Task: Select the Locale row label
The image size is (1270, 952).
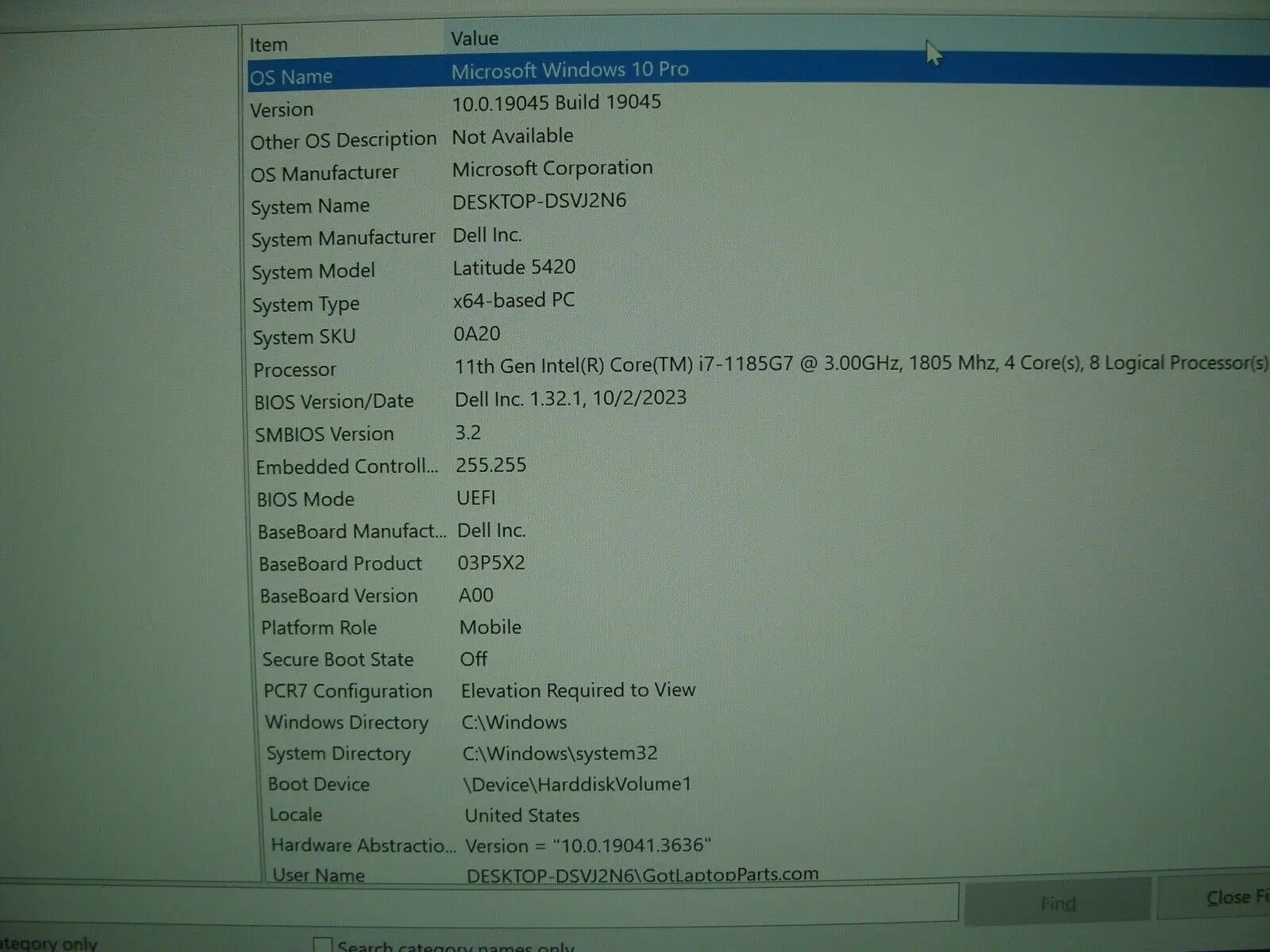Action: 295,815
